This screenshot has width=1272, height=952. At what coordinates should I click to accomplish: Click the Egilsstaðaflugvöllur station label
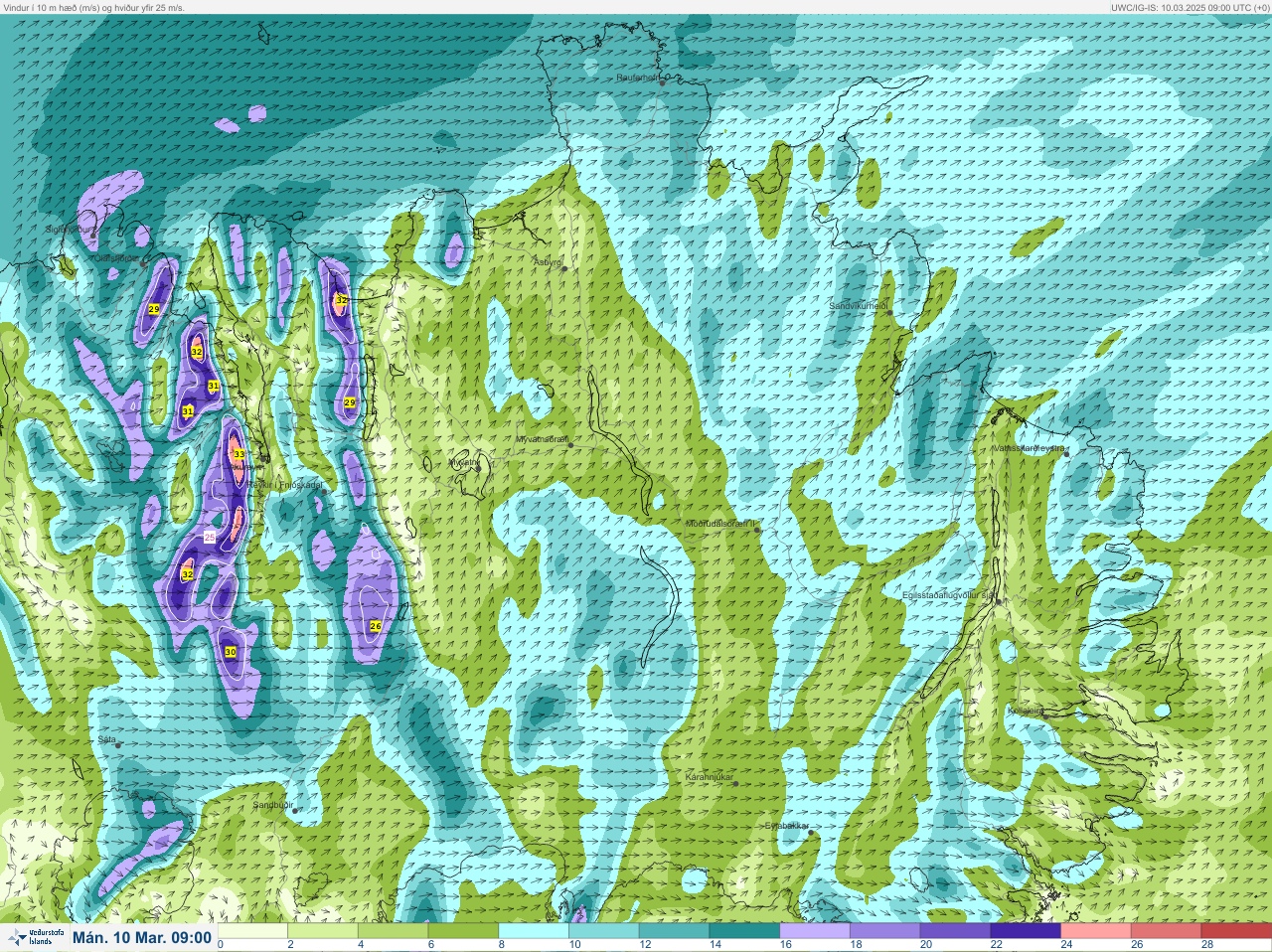pos(948,594)
